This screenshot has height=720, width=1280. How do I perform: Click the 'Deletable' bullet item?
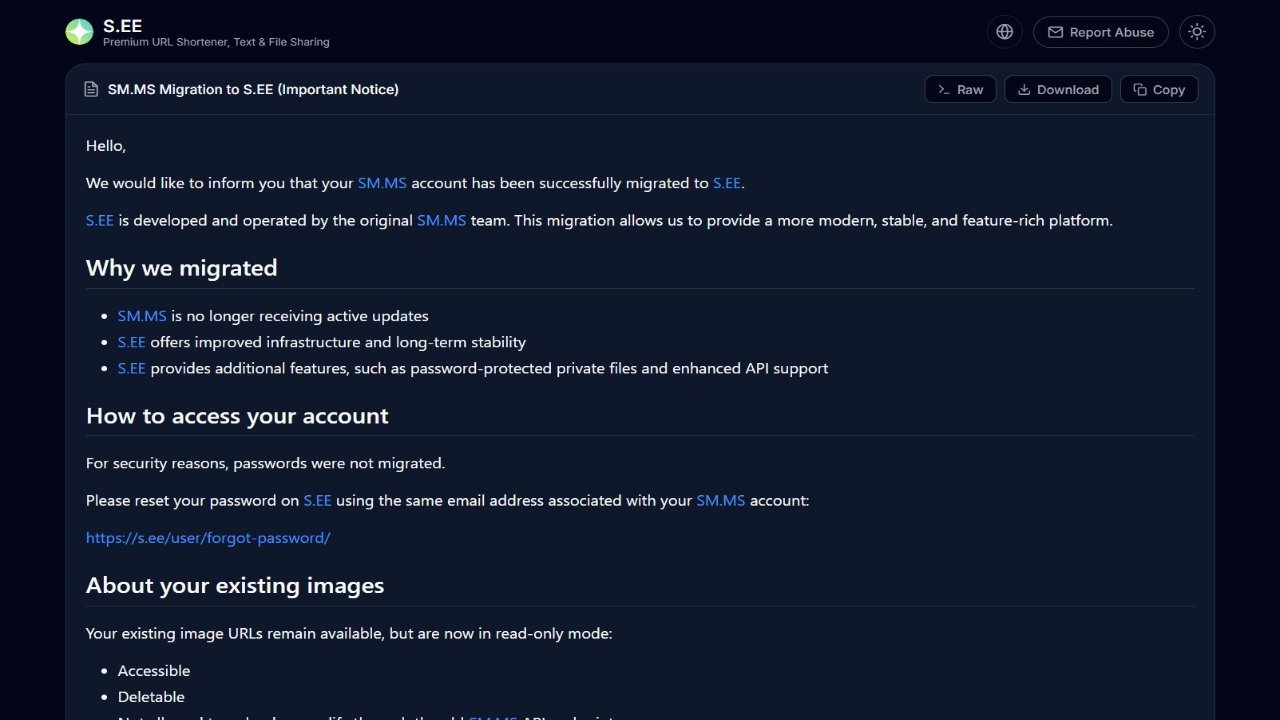[151, 697]
